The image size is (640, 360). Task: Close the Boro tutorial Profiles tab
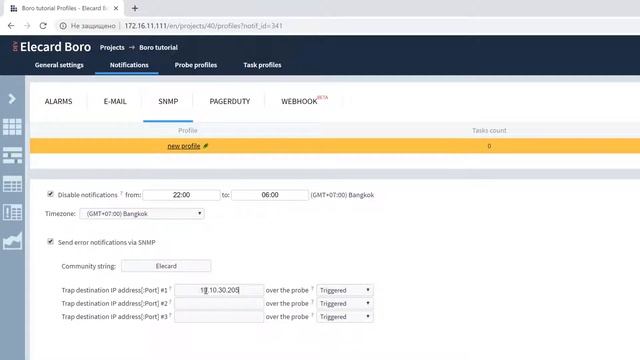(116, 8)
